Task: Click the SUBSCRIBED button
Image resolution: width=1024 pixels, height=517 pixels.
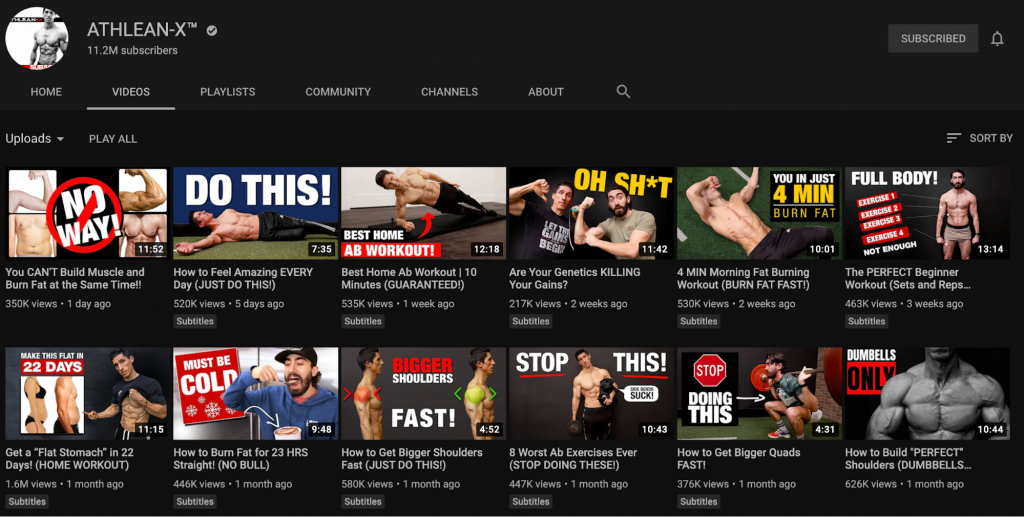Action: click(933, 39)
